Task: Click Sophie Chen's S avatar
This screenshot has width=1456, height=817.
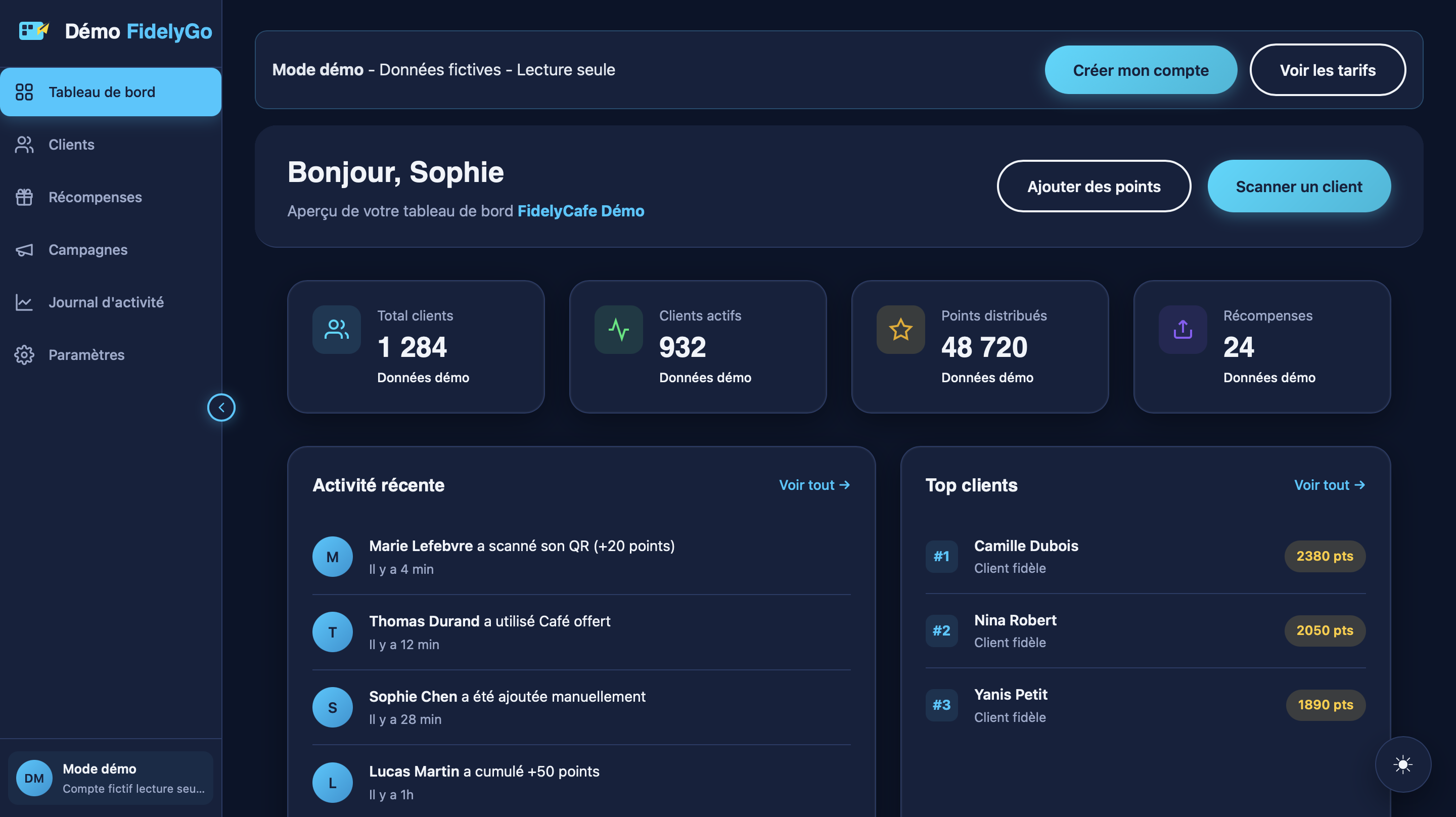Action: click(333, 707)
